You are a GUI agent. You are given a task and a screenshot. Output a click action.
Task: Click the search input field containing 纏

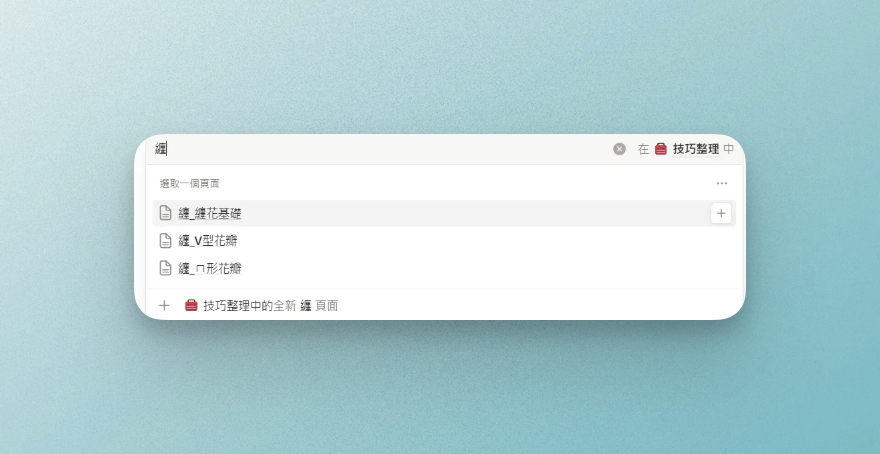tap(380, 149)
